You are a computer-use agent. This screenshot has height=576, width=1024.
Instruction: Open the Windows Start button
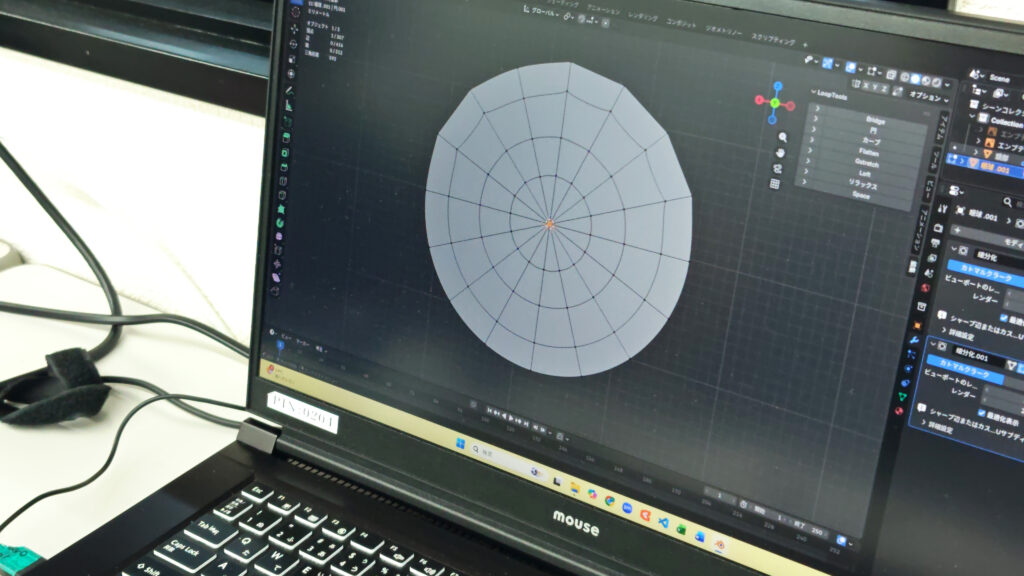[460, 444]
